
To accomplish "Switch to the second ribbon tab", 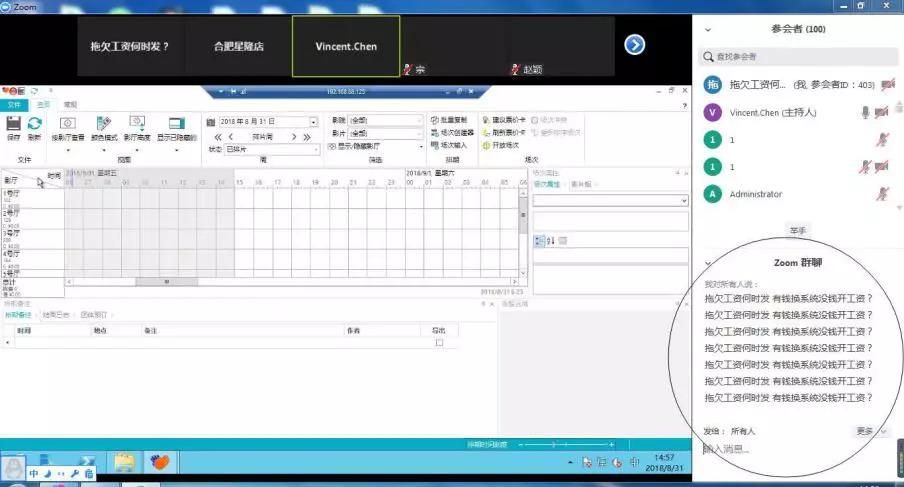I will click(x=43, y=104).
